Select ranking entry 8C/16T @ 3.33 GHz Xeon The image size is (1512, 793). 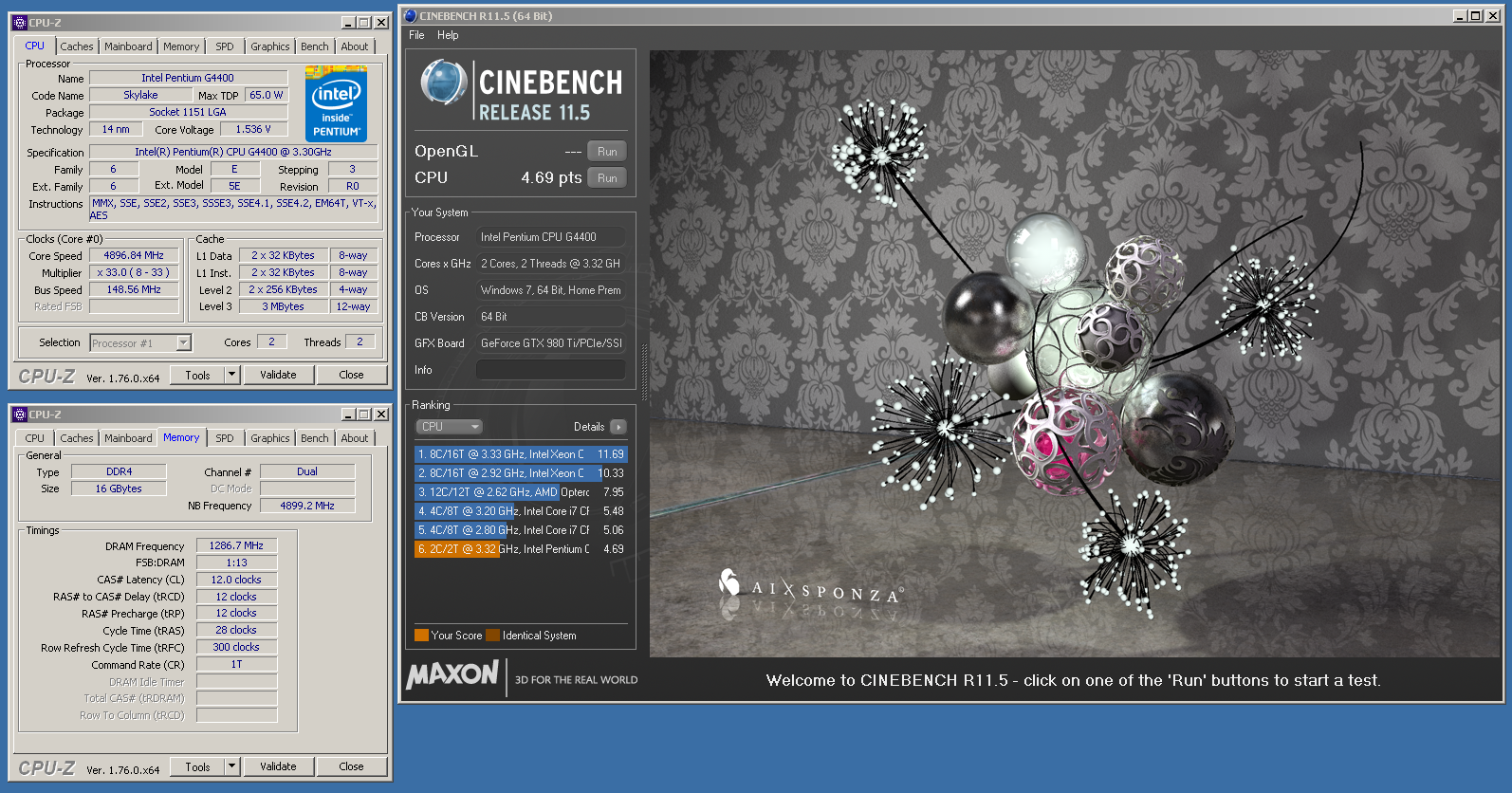tap(521, 454)
